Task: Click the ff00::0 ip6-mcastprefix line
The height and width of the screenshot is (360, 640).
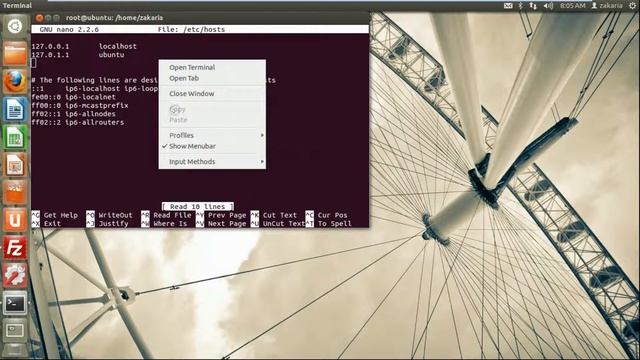Action: [80, 105]
